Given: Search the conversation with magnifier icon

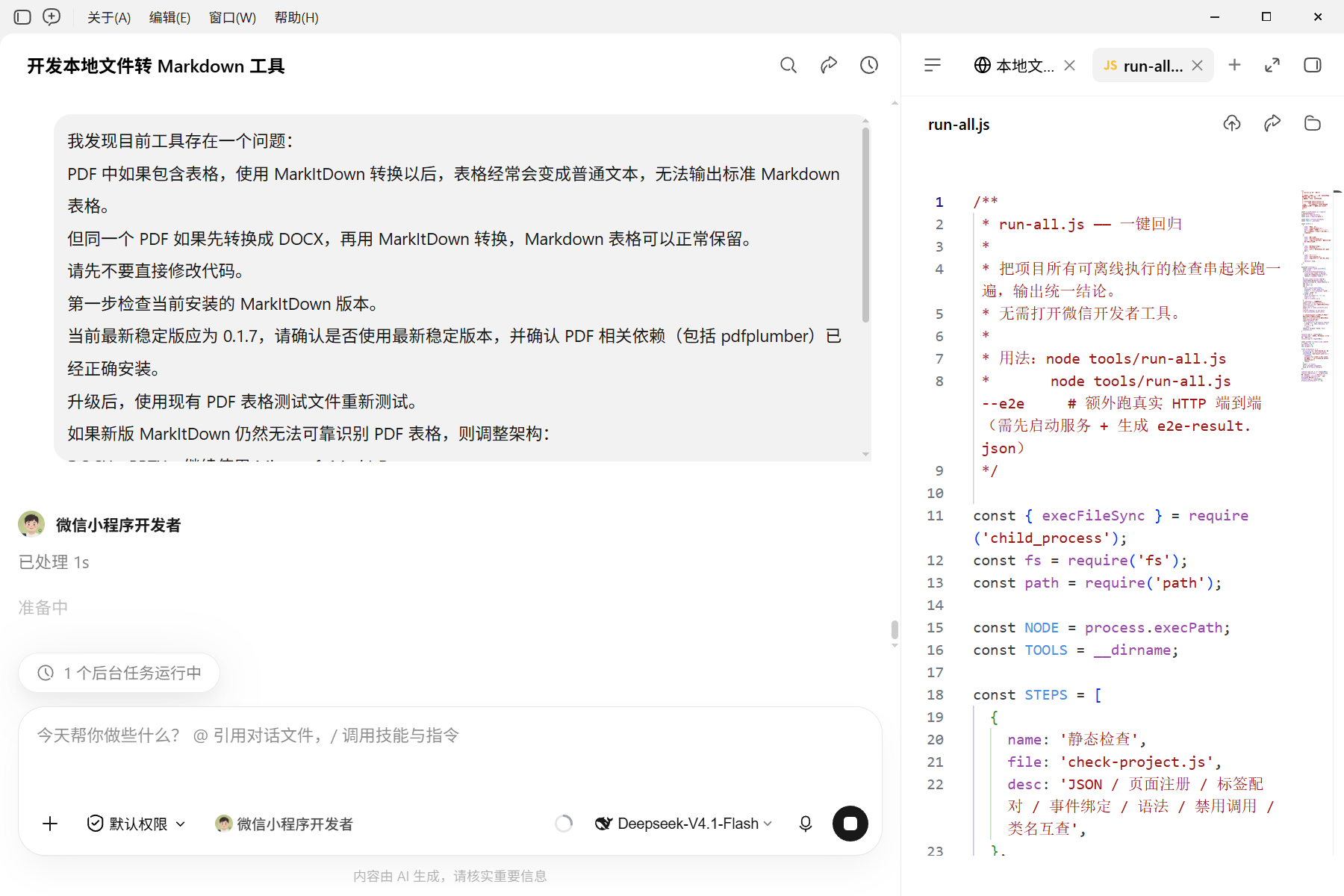Looking at the screenshot, I should click(x=788, y=66).
